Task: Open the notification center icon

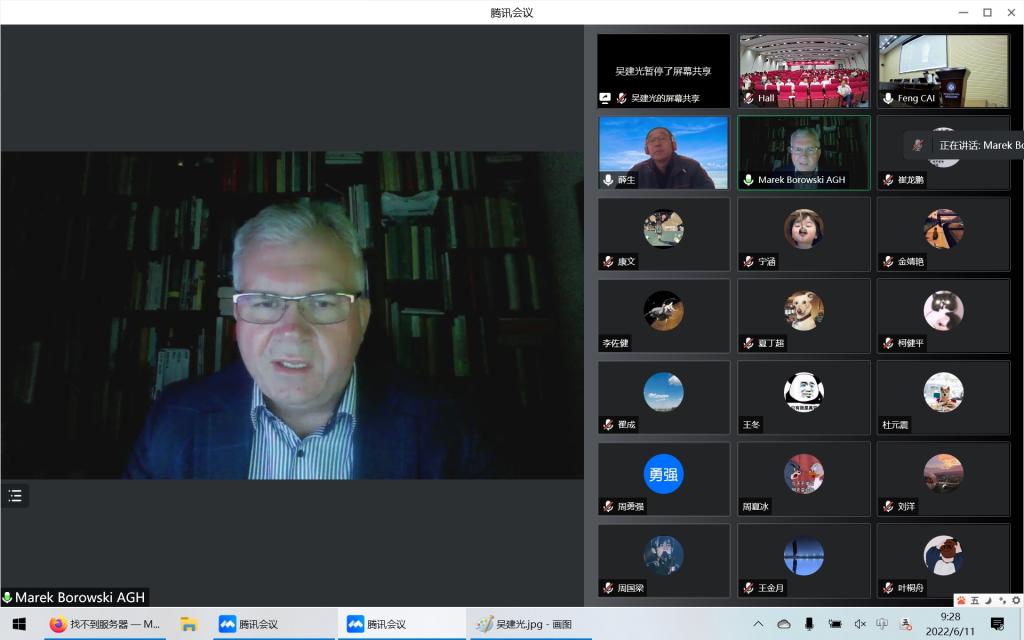Action: pyautogui.click(x=997, y=624)
